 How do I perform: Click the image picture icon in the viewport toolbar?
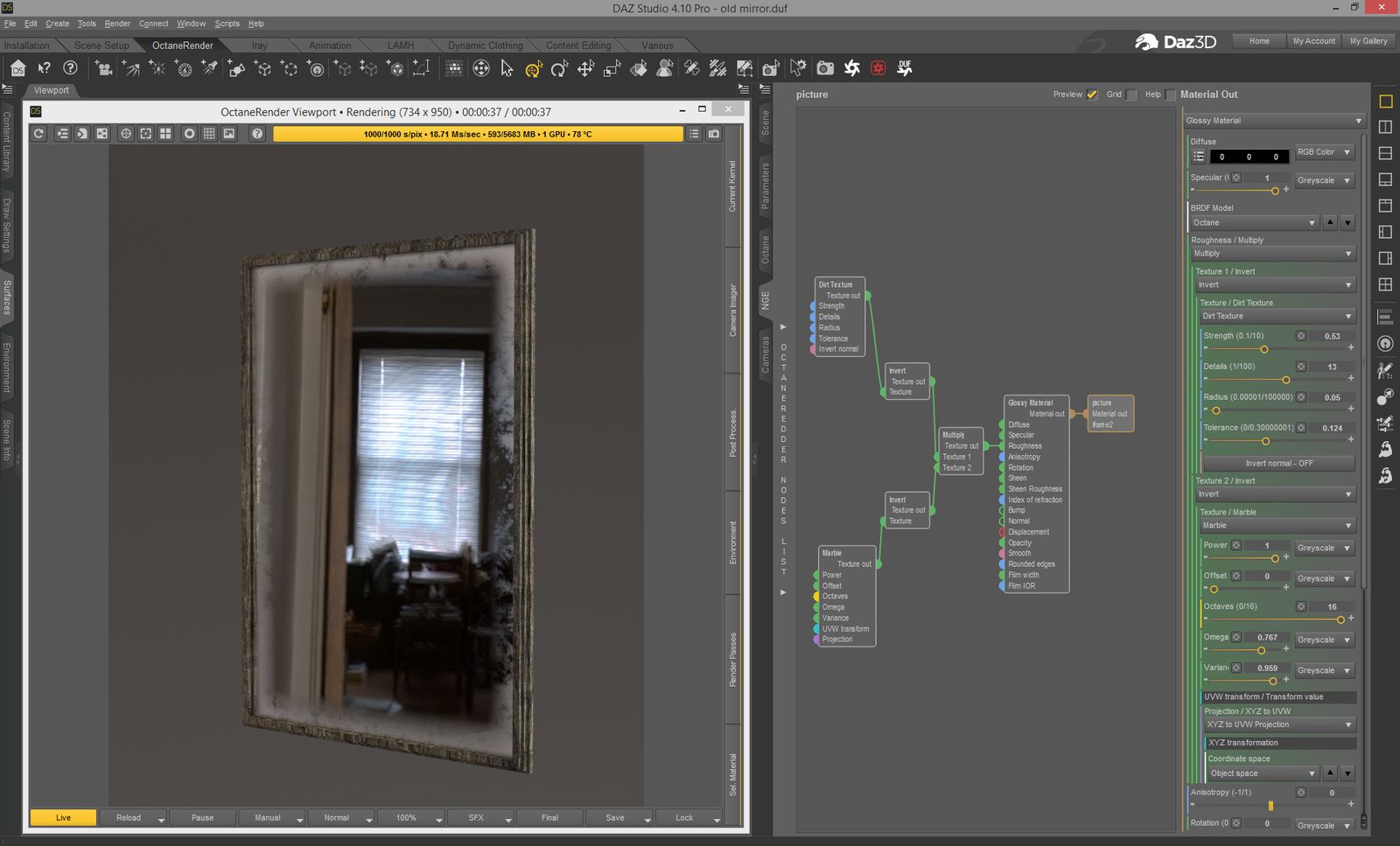(229, 134)
